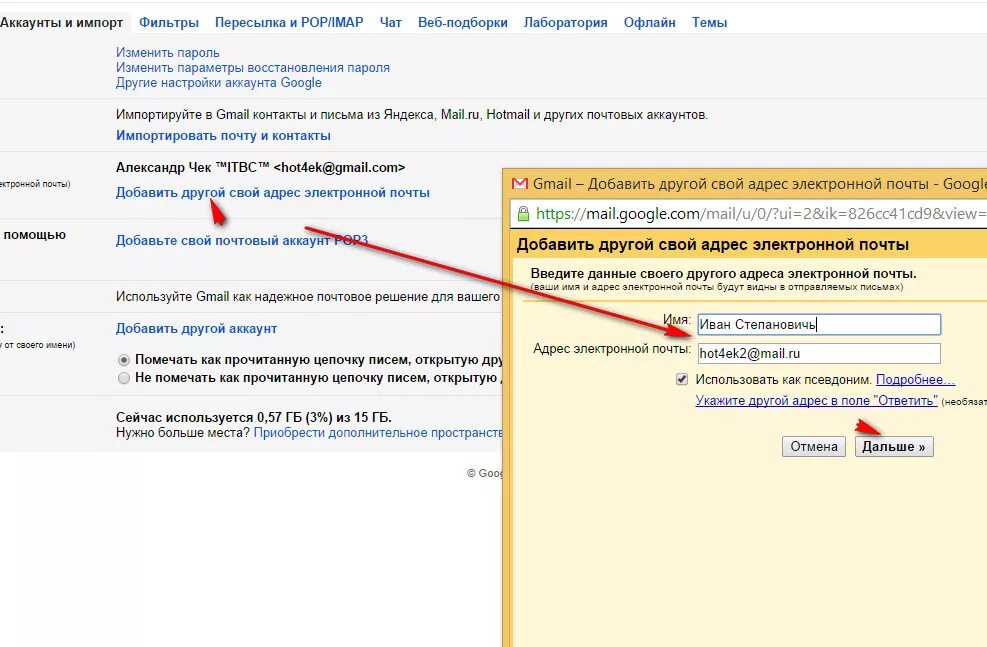
Task: Click the storage text Сейчас используется 0,57 ГБ
Action: [x=254, y=417]
